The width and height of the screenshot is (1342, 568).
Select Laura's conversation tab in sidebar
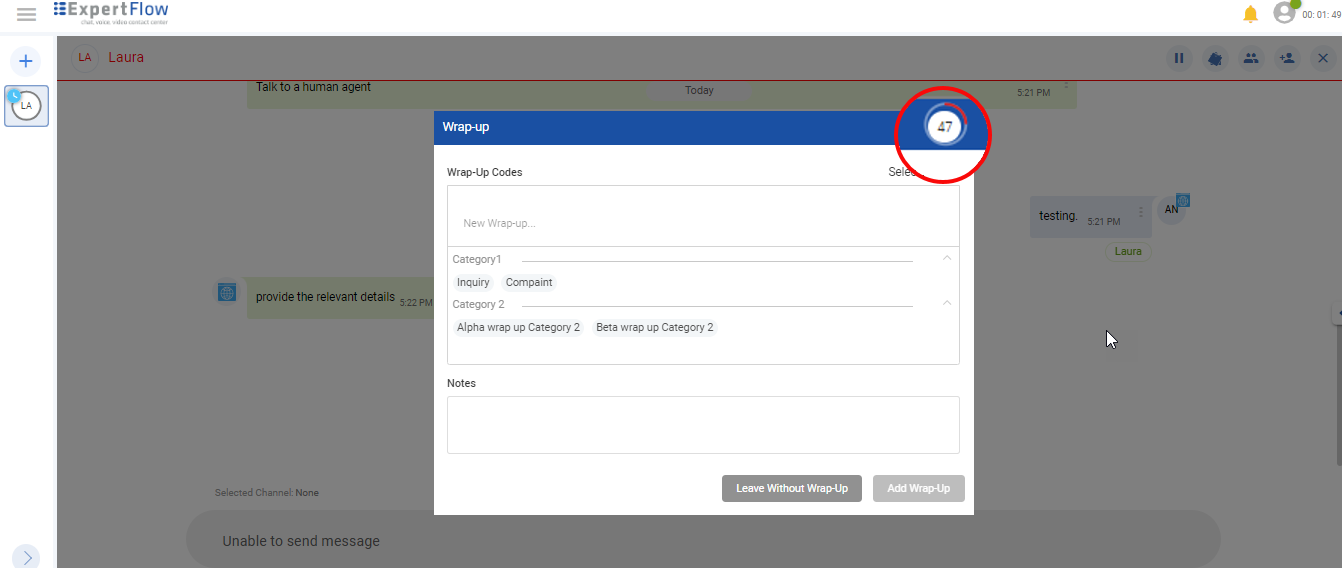click(x=27, y=106)
